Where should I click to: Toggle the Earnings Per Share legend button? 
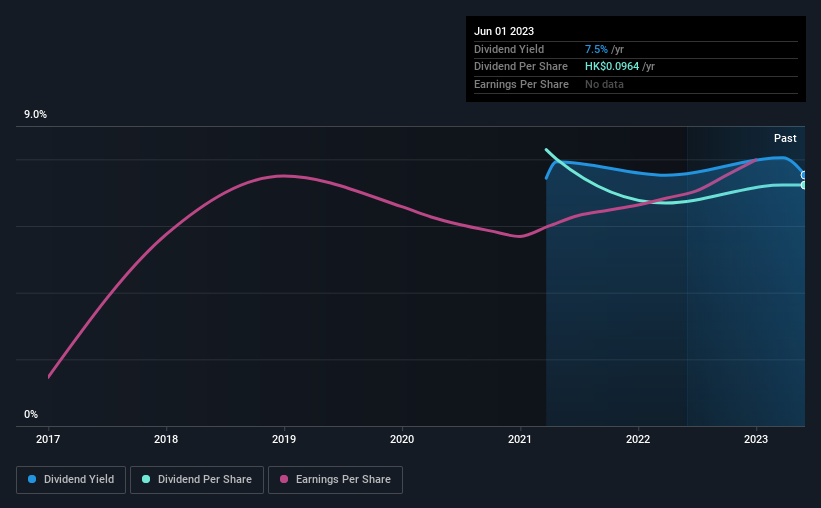point(335,480)
